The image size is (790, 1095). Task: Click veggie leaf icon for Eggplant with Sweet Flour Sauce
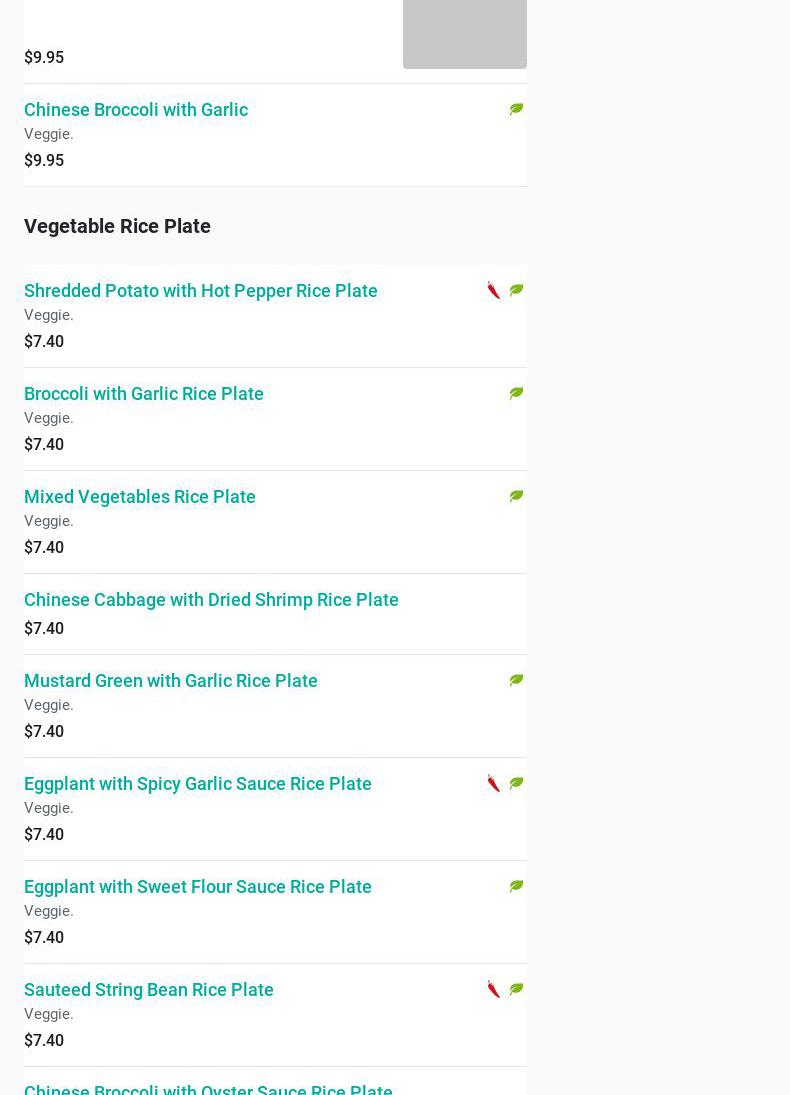pyautogui.click(x=516, y=886)
